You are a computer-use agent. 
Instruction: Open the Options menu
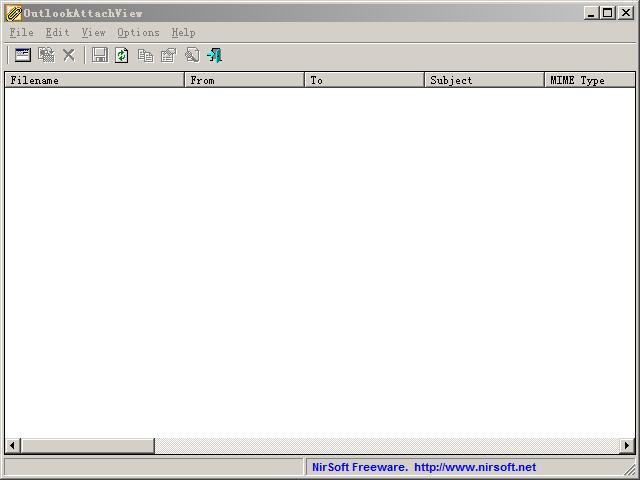click(138, 32)
